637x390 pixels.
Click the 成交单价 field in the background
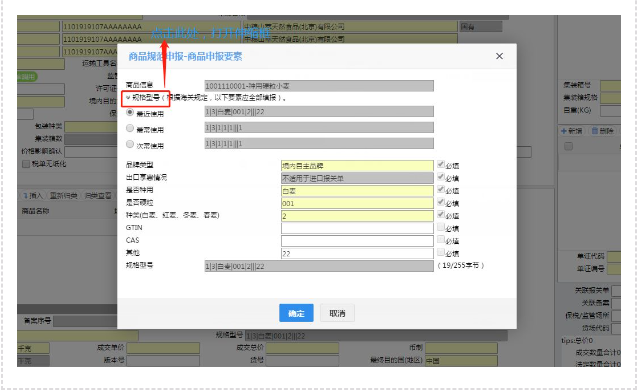(163, 348)
